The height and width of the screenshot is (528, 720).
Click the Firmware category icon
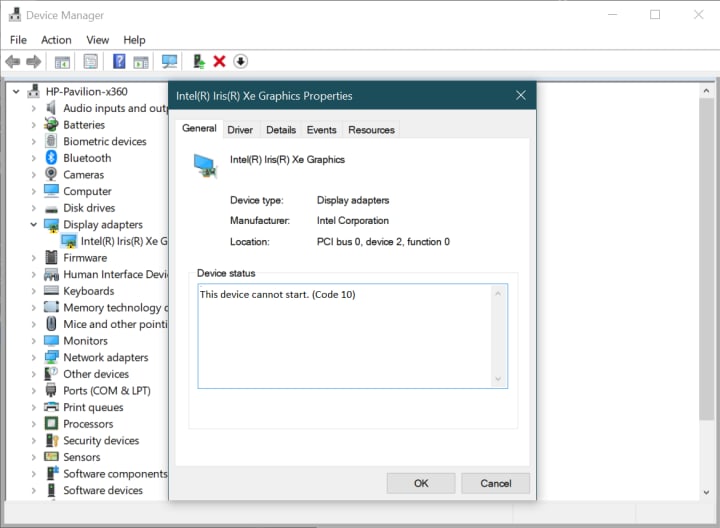coord(51,258)
